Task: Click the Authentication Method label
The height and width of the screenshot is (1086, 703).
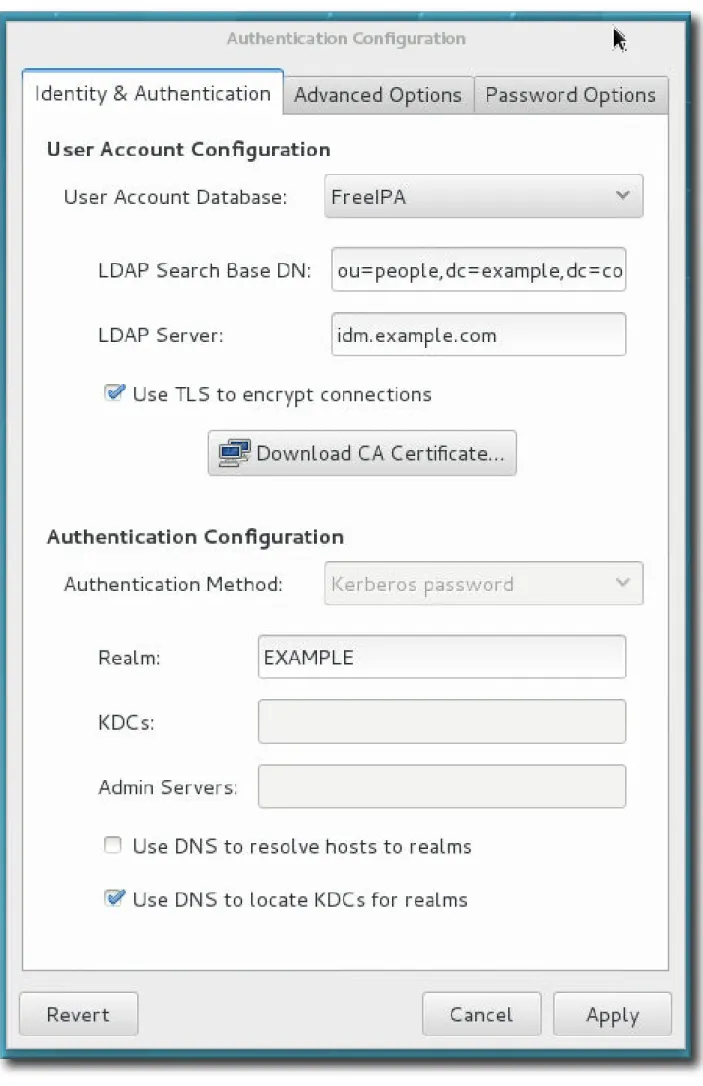Action: [x=173, y=584]
